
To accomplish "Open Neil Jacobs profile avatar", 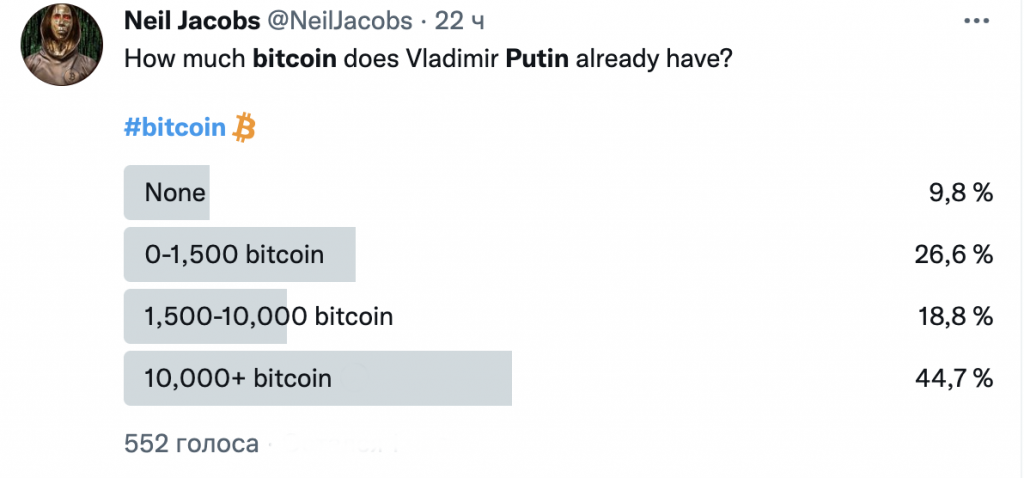I will [62, 44].
